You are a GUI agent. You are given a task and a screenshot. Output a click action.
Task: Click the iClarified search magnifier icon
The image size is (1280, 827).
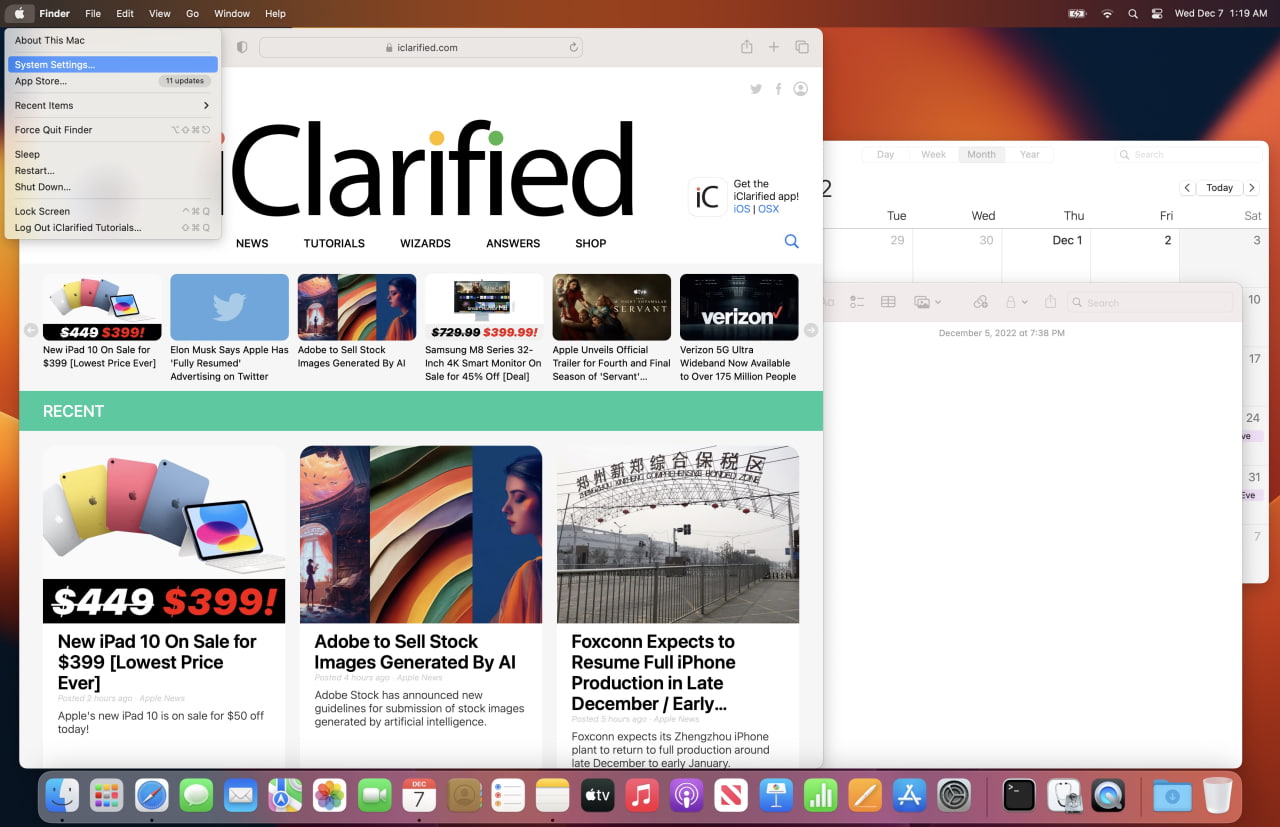(x=791, y=241)
